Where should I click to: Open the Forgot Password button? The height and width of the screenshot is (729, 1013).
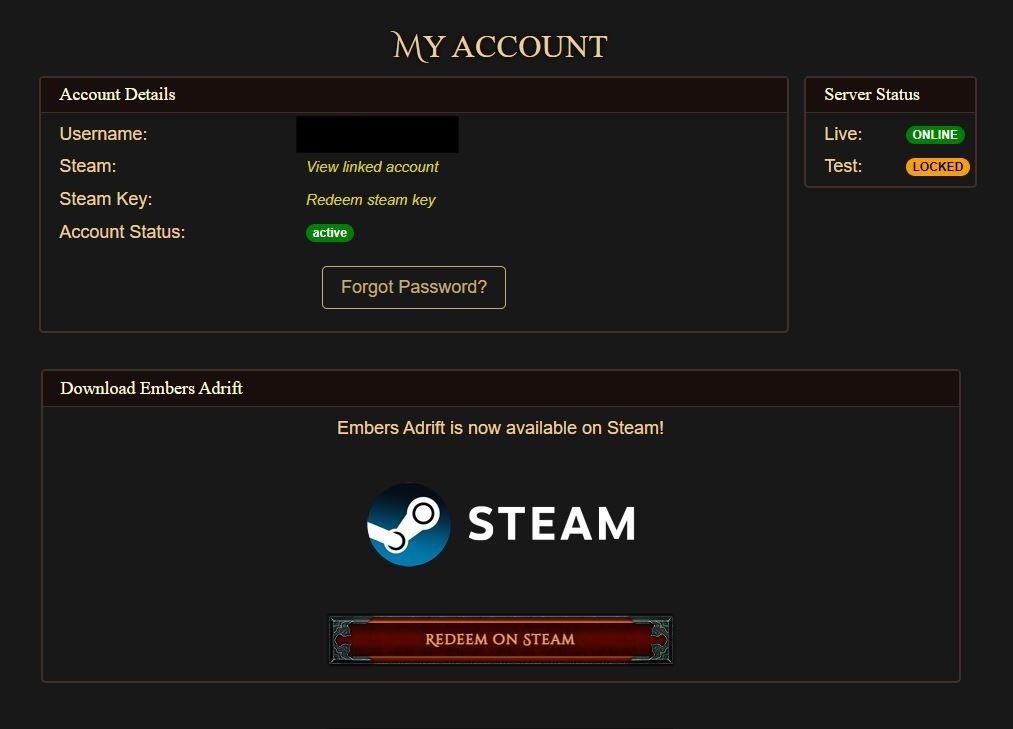[414, 288]
